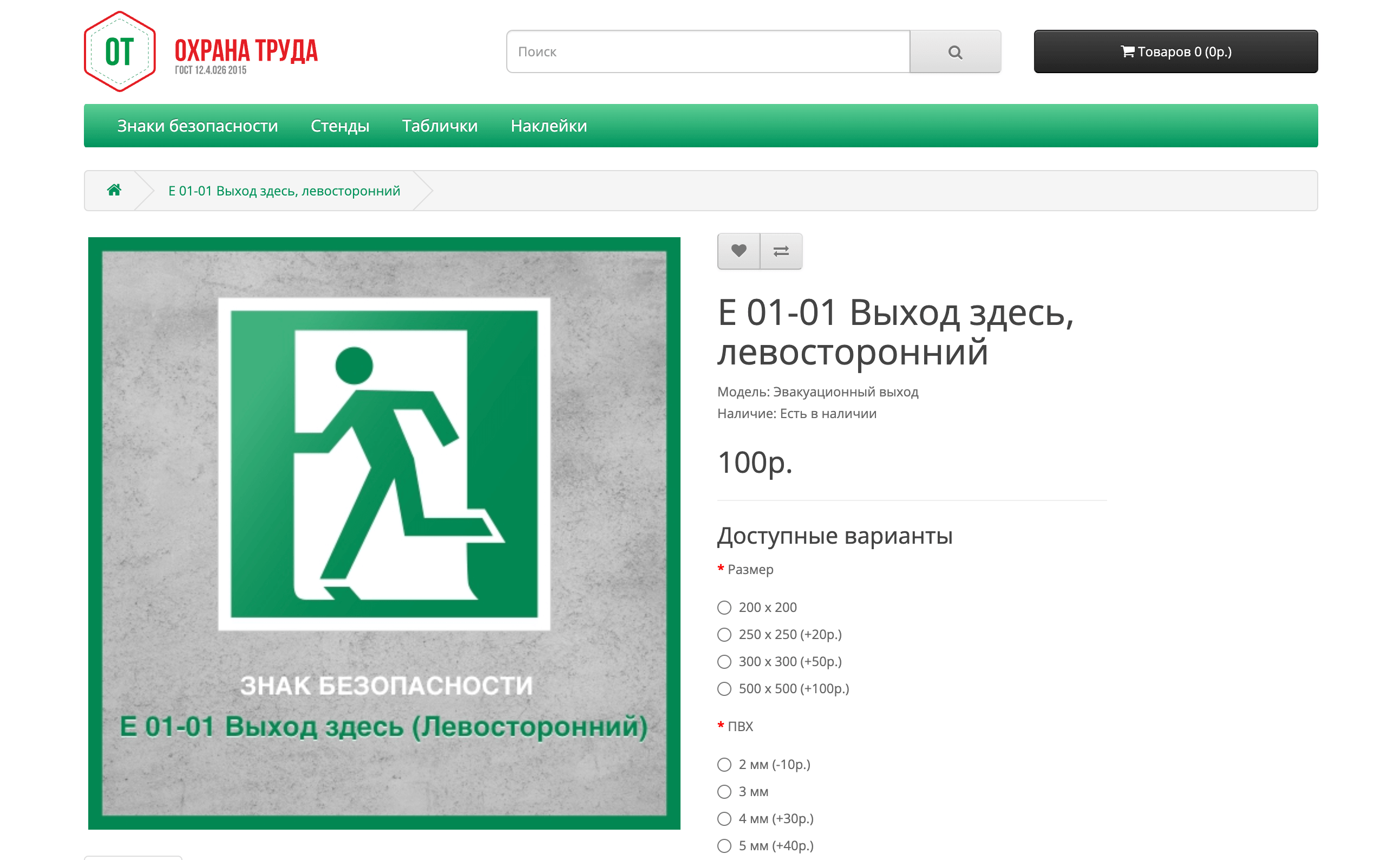Click the compare arrows icon
This screenshot has height=860, width=1400.
[781, 251]
